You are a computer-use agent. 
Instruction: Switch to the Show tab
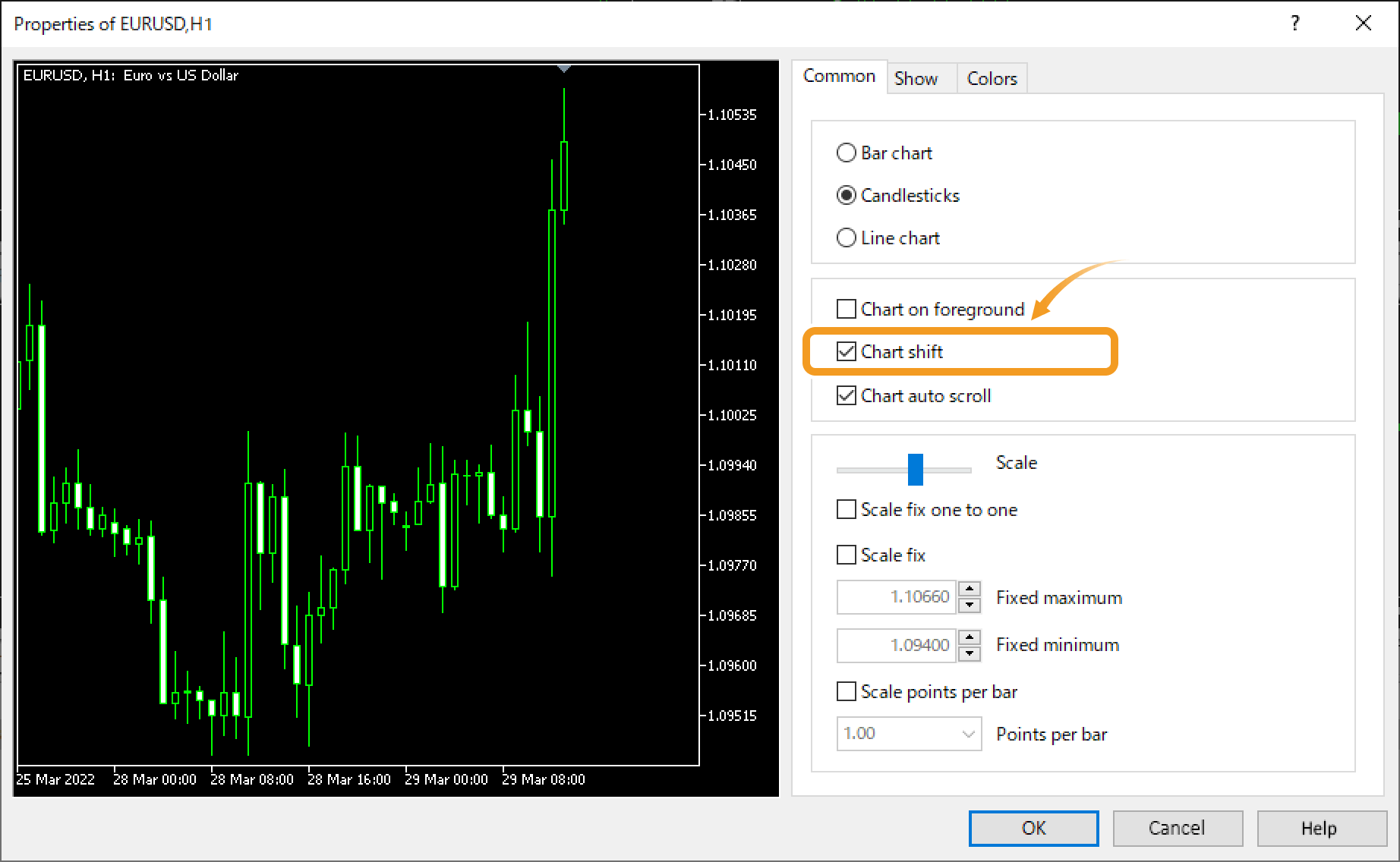(916, 78)
